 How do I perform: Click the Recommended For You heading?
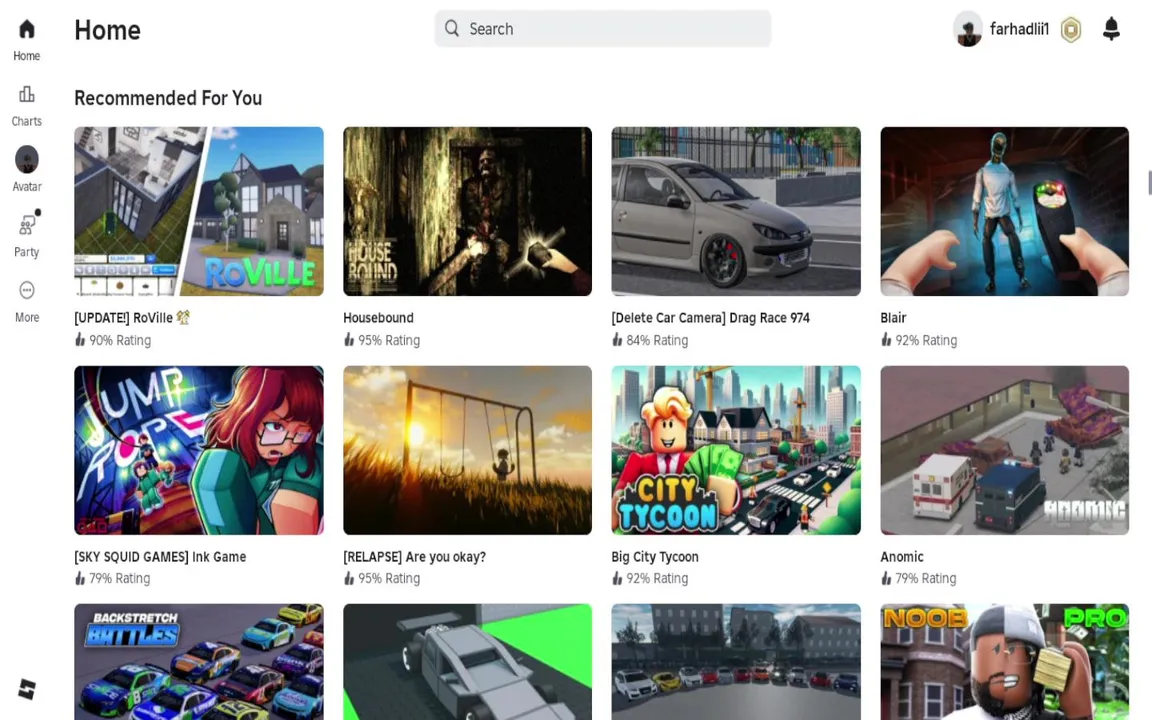[x=168, y=98]
